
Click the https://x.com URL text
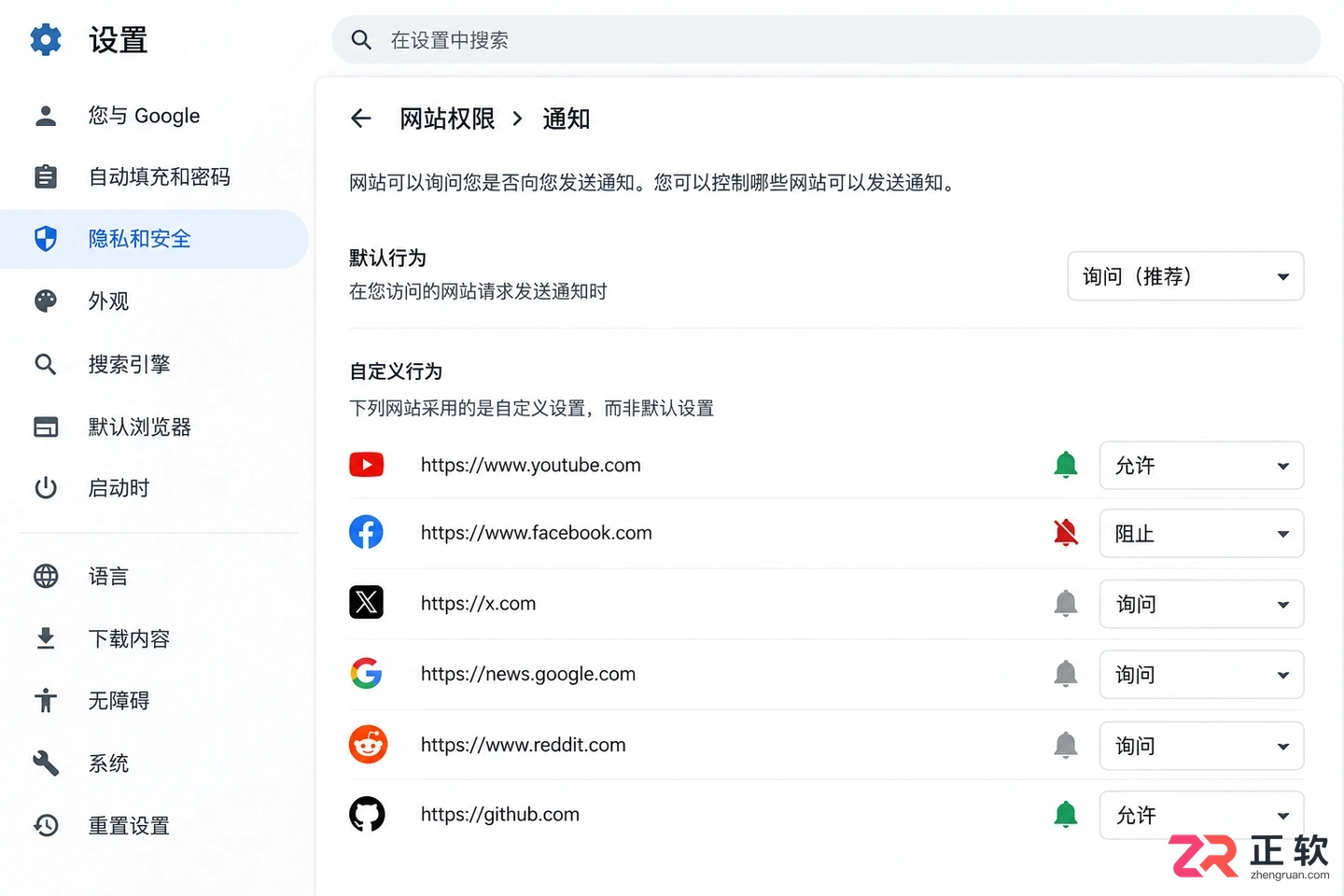coord(479,603)
